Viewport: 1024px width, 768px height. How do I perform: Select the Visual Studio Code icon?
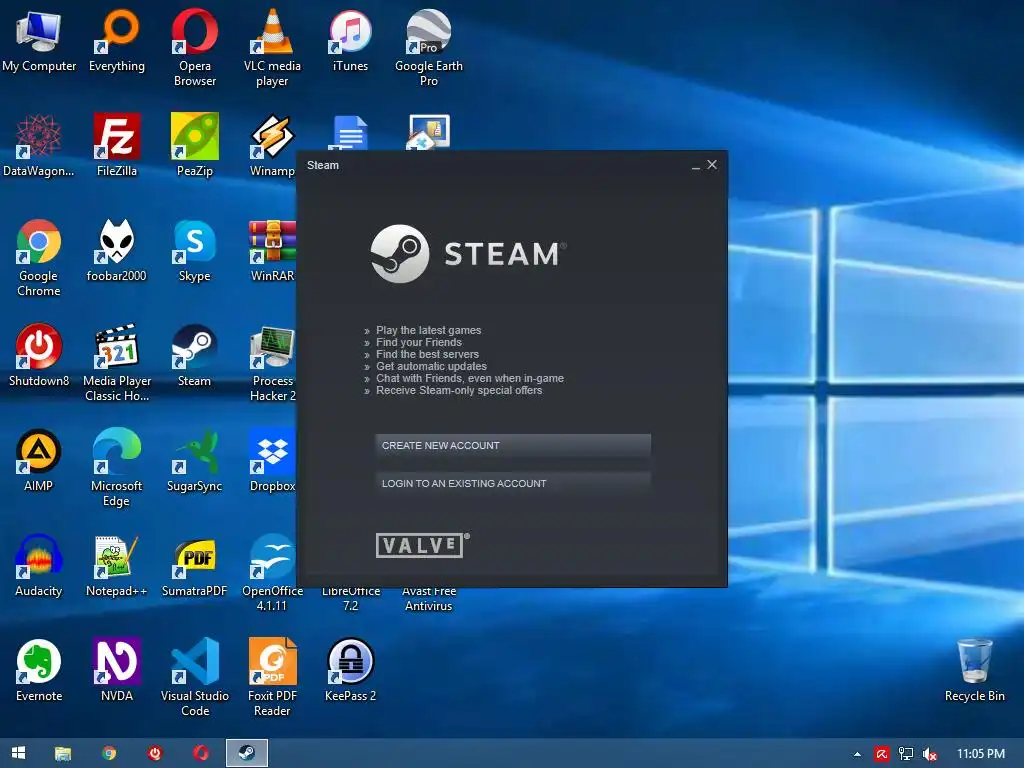point(195,678)
